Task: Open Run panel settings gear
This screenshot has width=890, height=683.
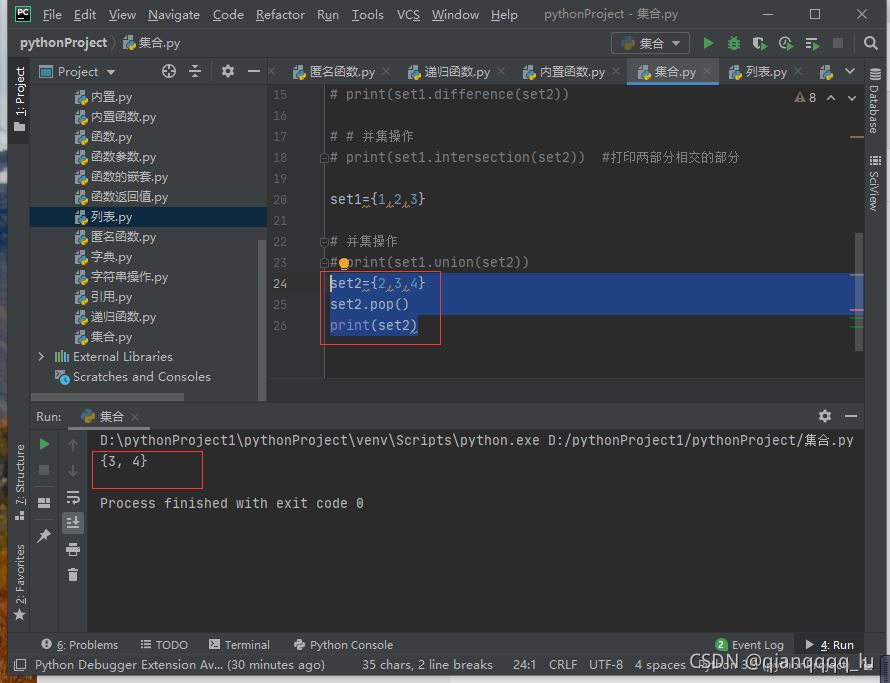Action: [825, 416]
